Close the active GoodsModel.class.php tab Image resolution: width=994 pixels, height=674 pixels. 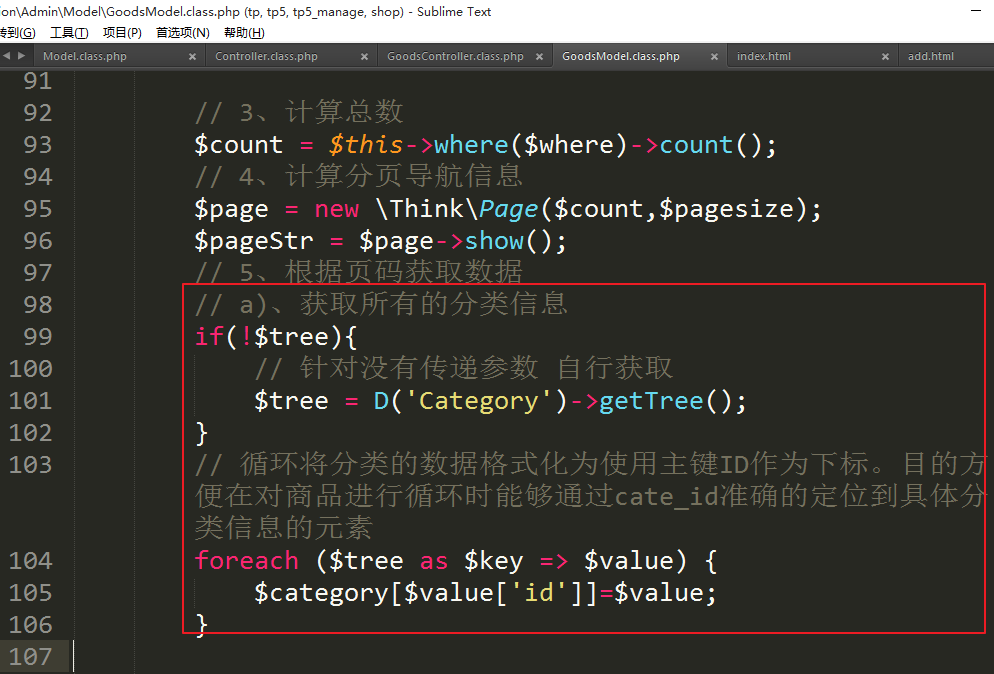tap(713, 57)
